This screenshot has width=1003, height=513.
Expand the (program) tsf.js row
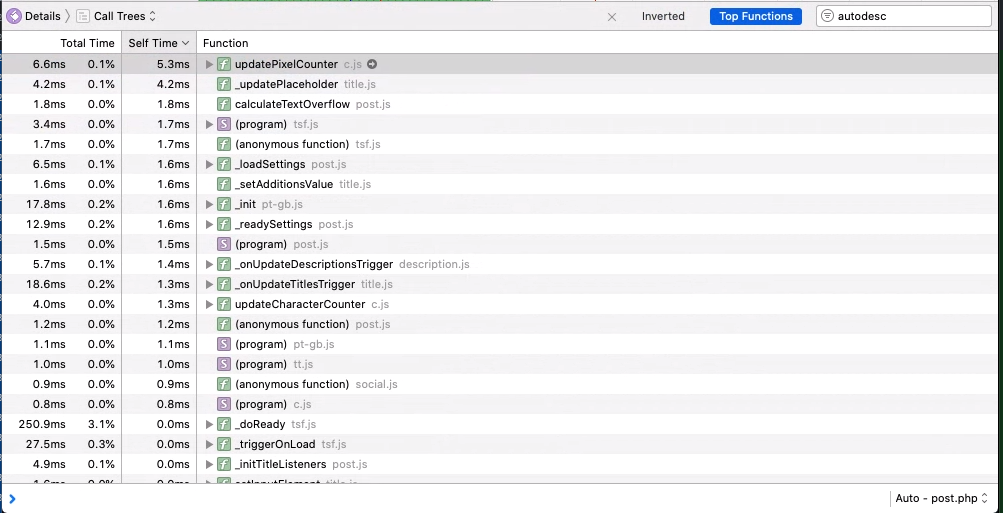point(209,124)
